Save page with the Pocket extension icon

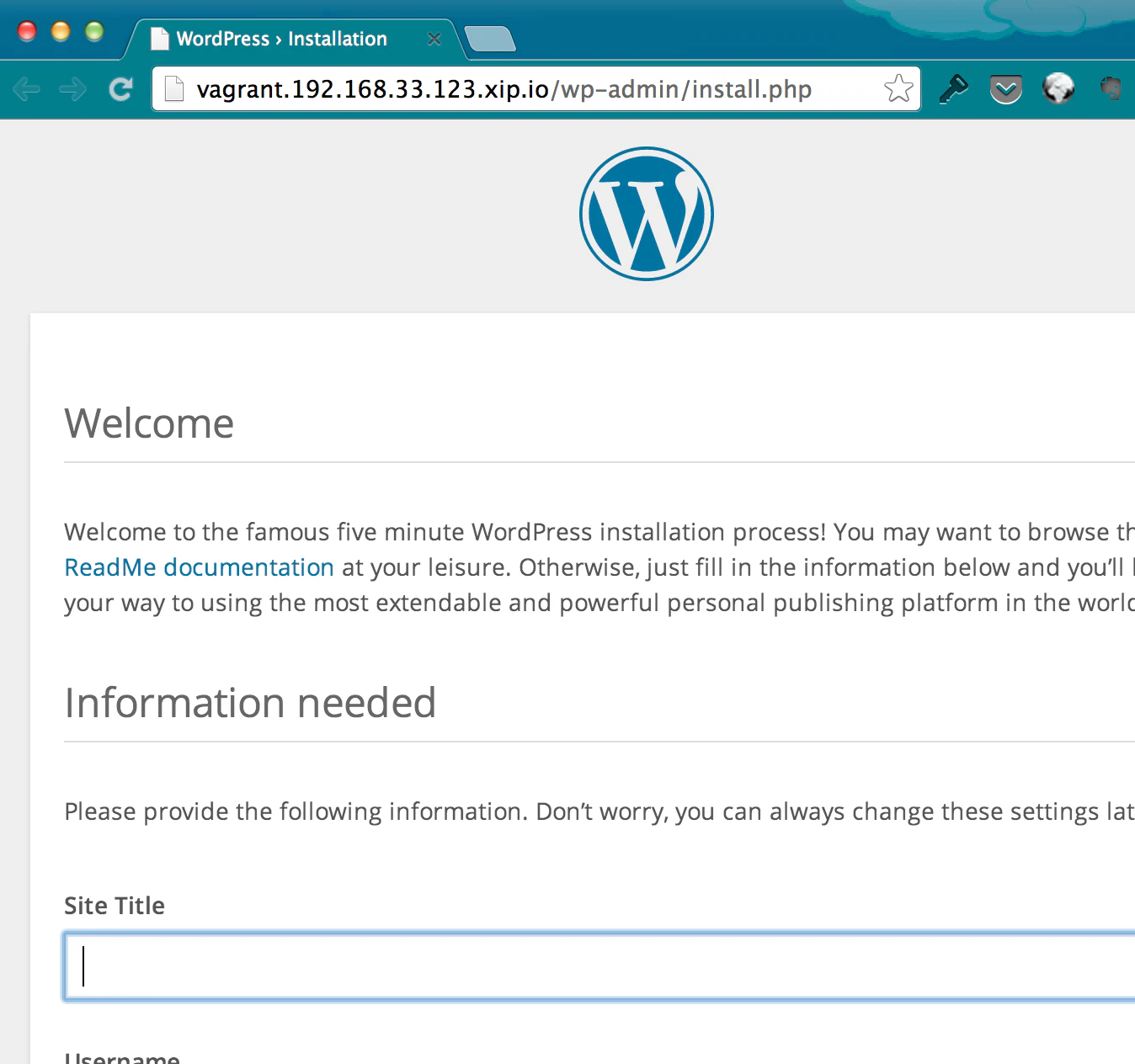click(1006, 89)
